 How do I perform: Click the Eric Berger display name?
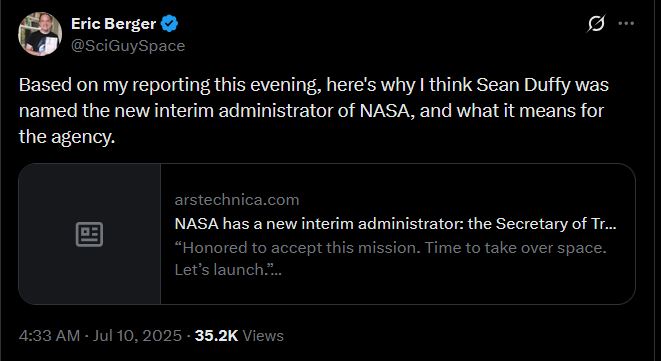113,24
